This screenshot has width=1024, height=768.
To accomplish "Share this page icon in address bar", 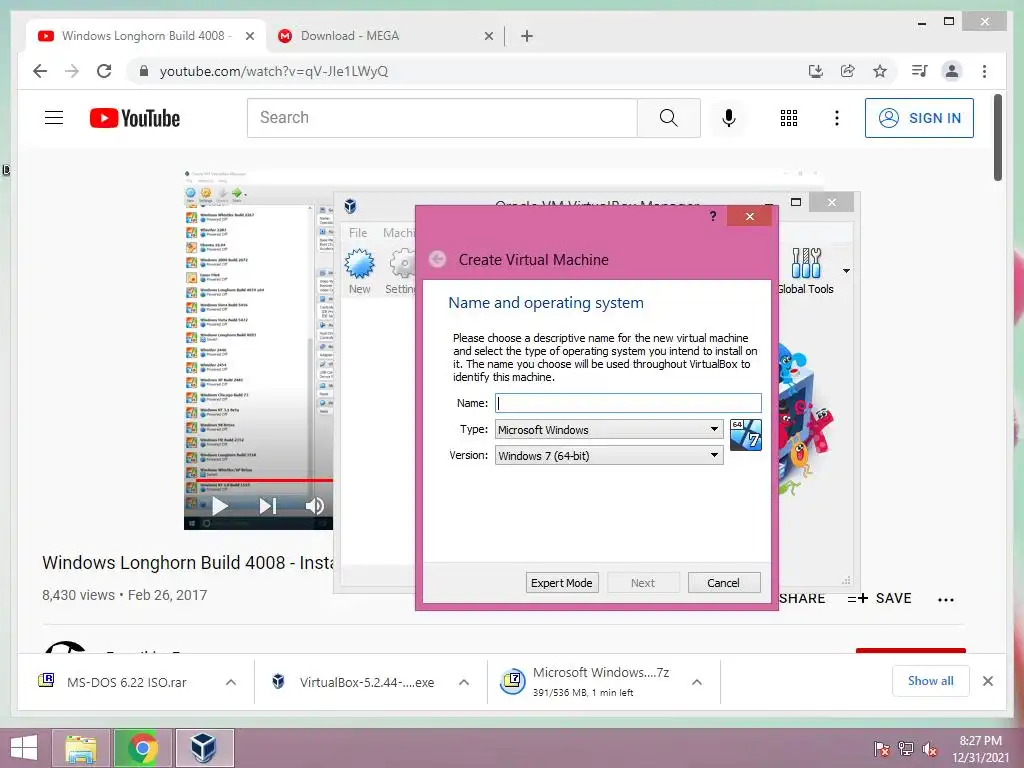I will 848,71.
